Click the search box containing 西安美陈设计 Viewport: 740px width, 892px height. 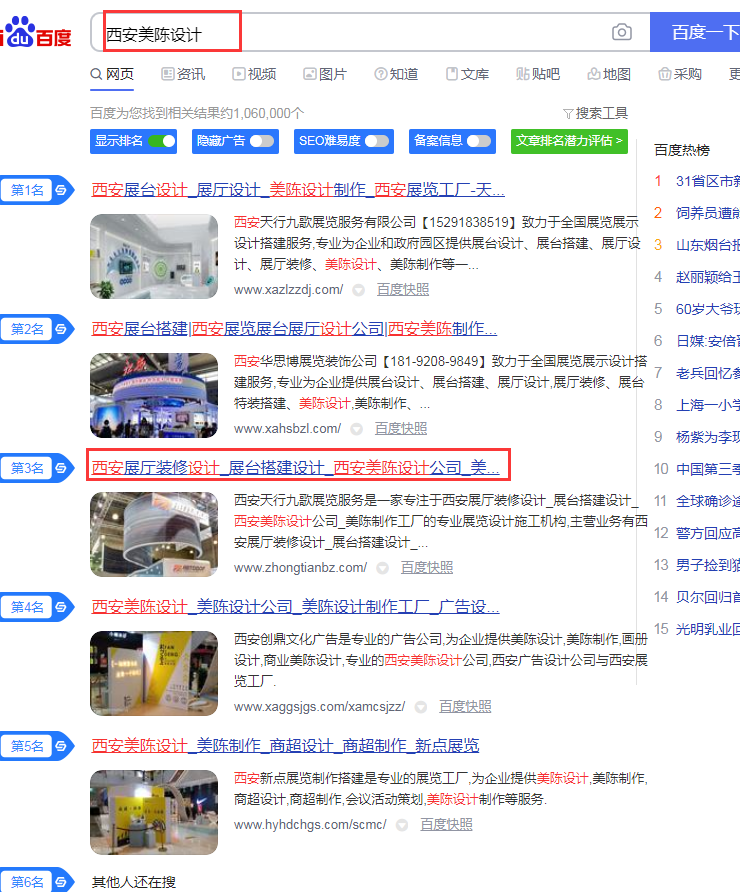[x=350, y=33]
